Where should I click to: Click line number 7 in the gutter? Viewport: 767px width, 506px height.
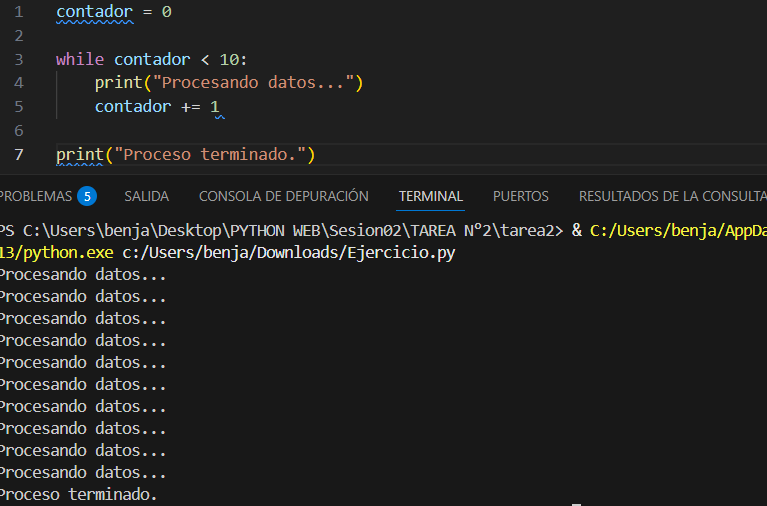pos(18,154)
